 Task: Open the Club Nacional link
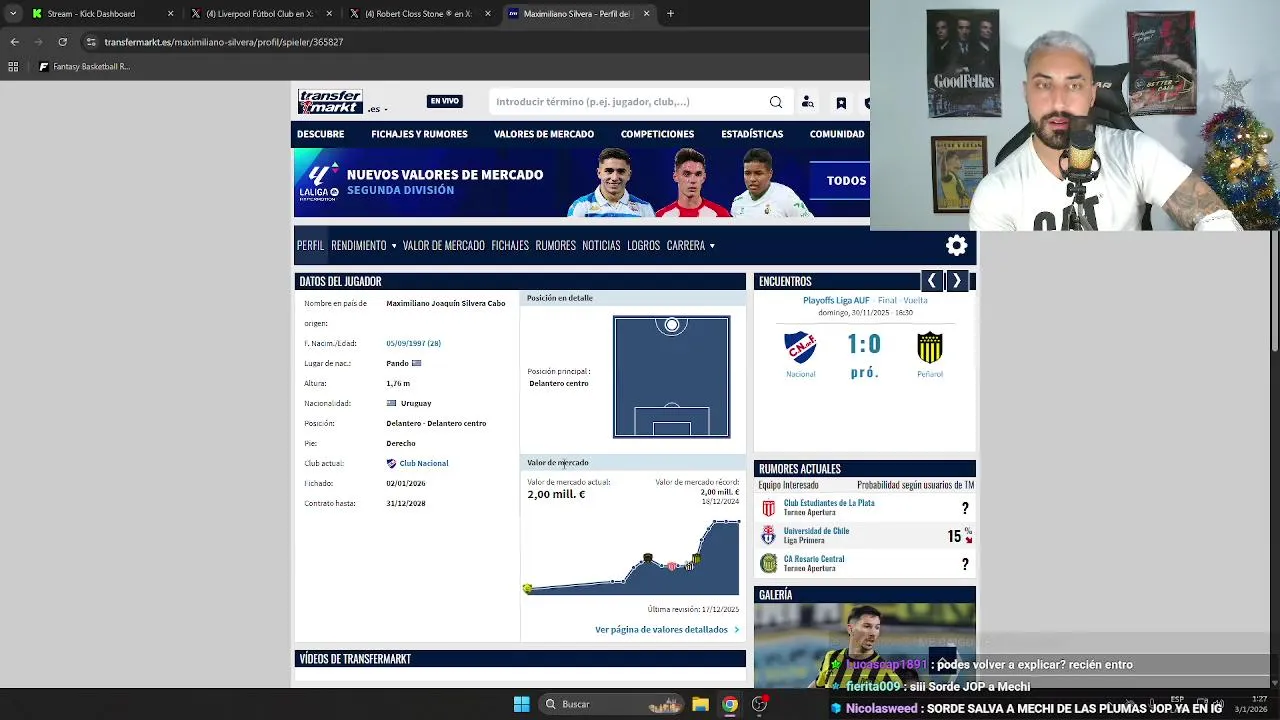[x=424, y=463]
